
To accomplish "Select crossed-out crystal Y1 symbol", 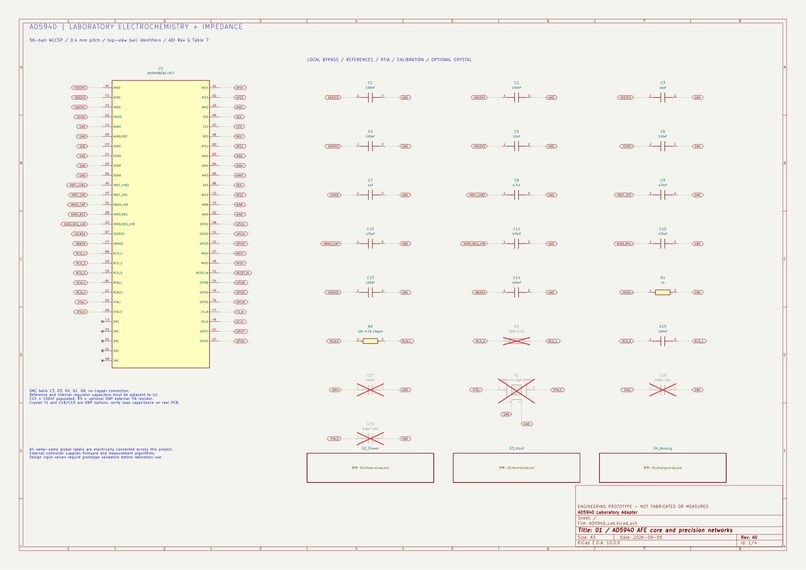I will (x=516, y=391).
